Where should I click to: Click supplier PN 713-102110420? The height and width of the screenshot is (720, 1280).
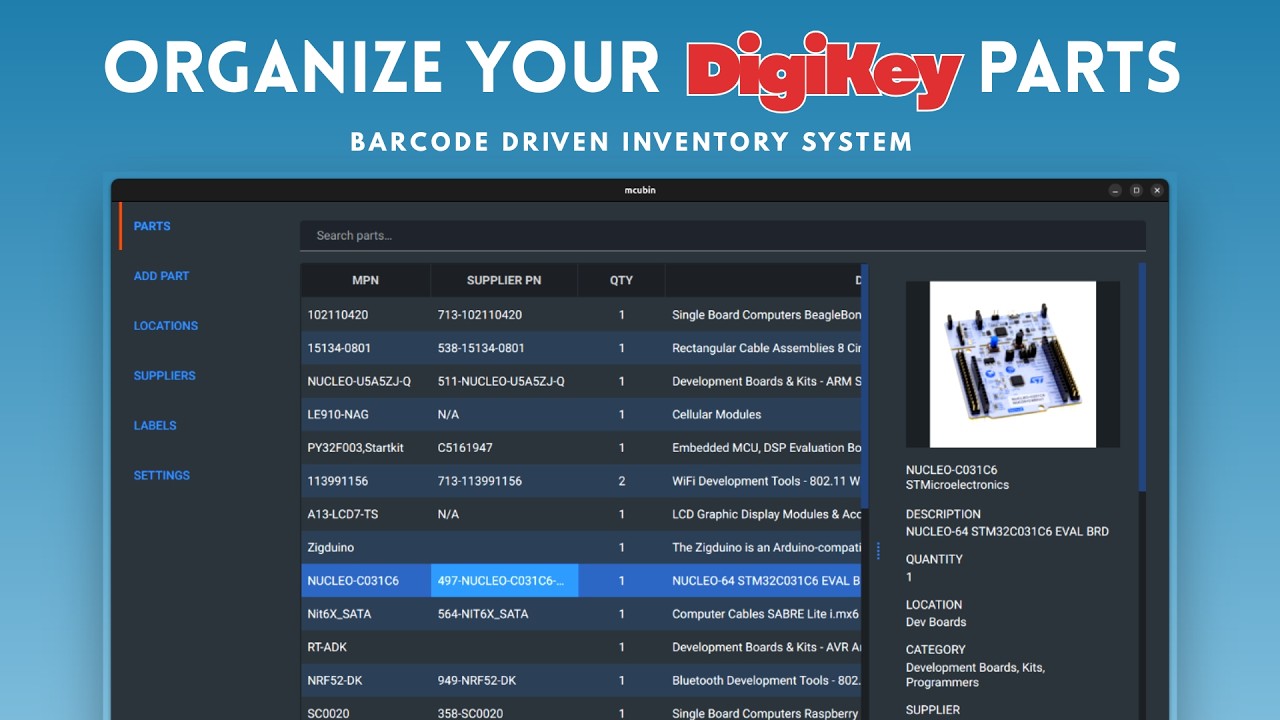coord(504,315)
